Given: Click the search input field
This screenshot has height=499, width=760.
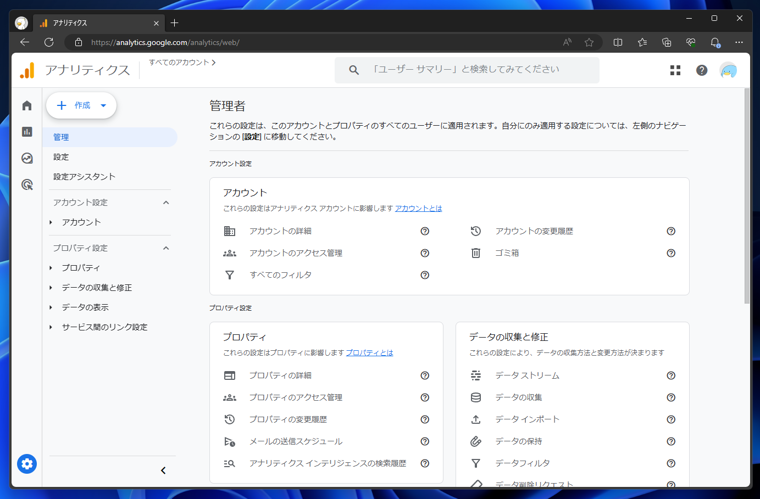Looking at the screenshot, I should click(x=467, y=70).
